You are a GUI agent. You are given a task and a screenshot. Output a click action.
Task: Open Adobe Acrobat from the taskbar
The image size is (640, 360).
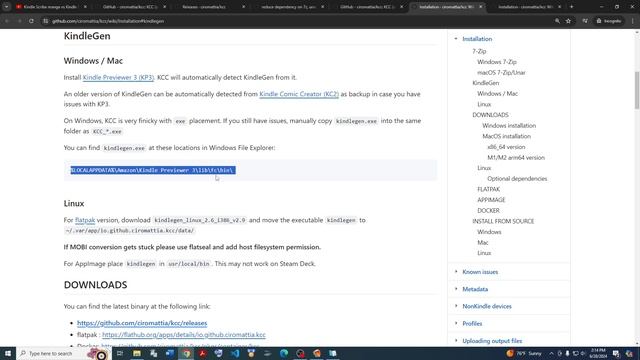point(202,353)
